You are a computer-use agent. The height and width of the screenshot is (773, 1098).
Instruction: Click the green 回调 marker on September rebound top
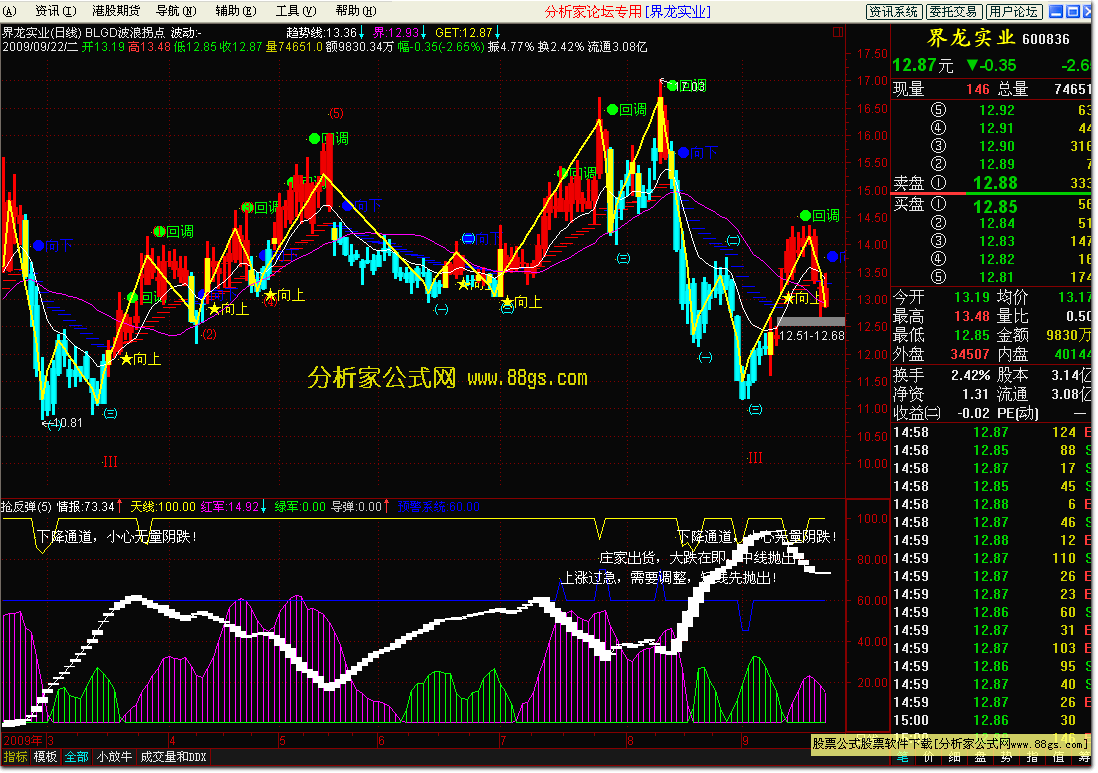(x=819, y=216)
